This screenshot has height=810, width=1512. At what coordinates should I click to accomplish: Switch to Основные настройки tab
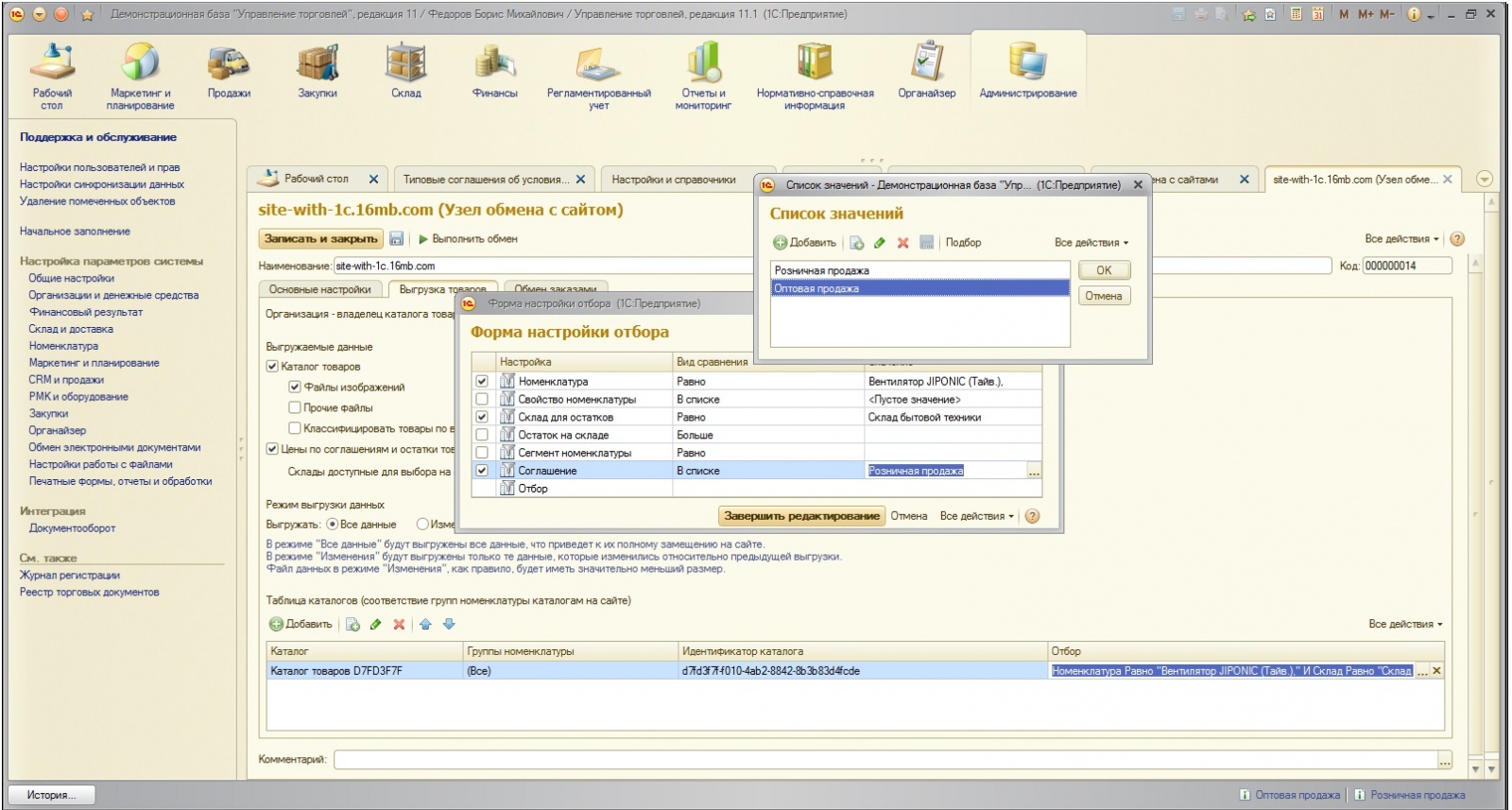click(x=319, y=290)
